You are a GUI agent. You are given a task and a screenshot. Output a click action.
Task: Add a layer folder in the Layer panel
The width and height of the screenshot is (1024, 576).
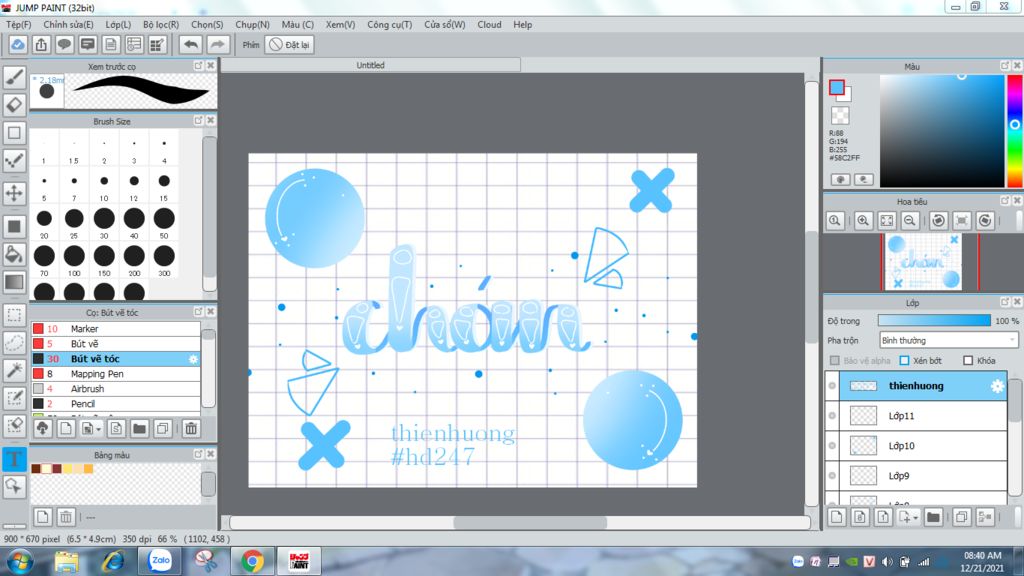[933, 517]
